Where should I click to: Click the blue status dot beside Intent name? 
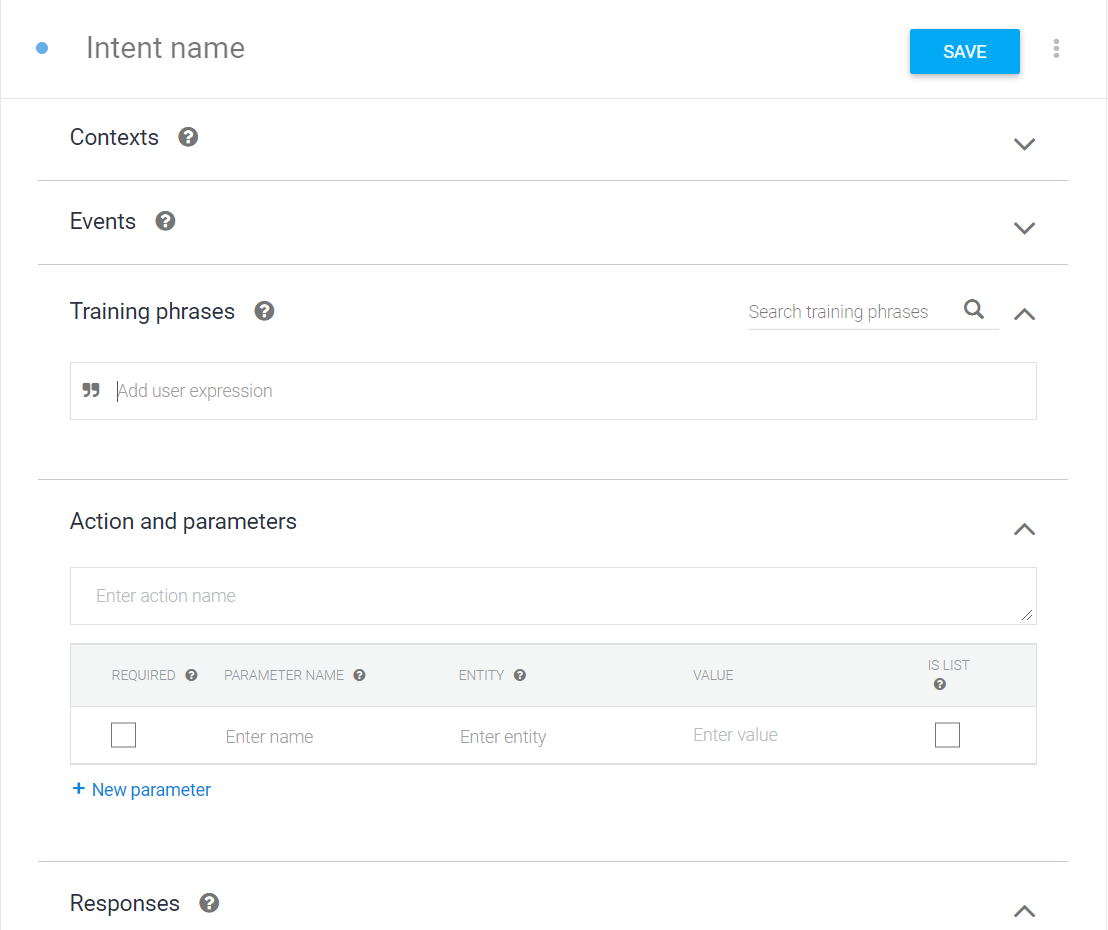pyautogui.click(x=42, y=48)
